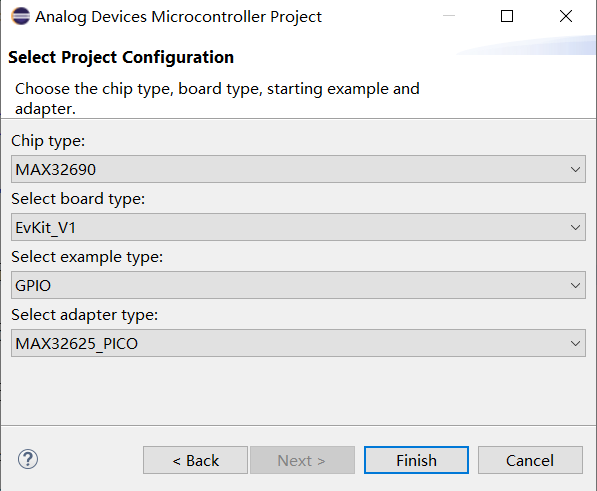Screen dimensions: 597x491
Task: Click the 'Select example type:' label
Action: [x=87, y=257]
